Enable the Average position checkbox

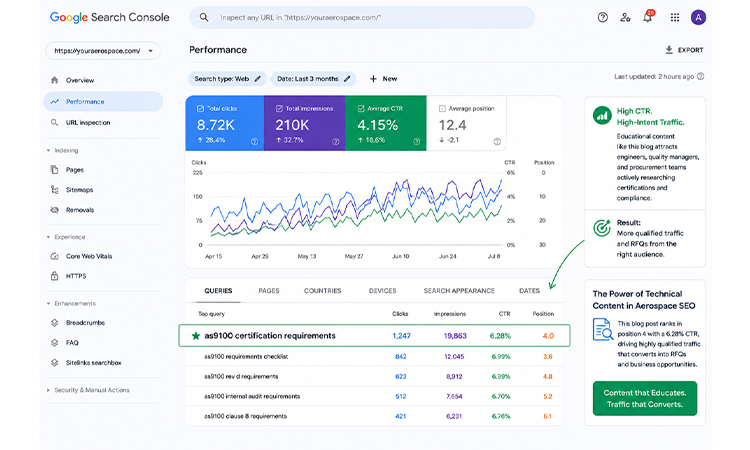tap(442, 109)
